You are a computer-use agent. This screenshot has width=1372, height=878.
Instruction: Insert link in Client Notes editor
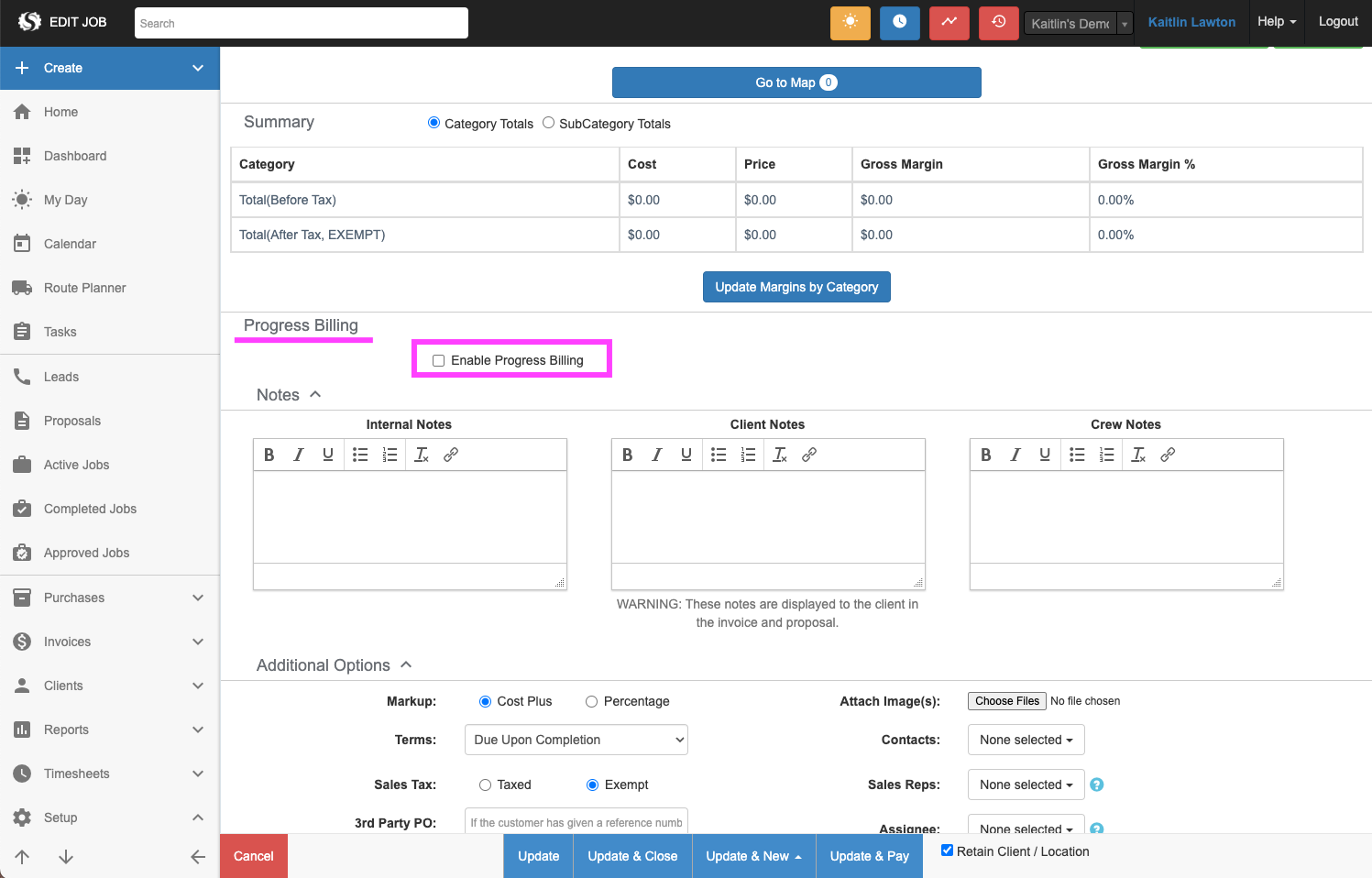pyautogui.click(x=809, y=455)
